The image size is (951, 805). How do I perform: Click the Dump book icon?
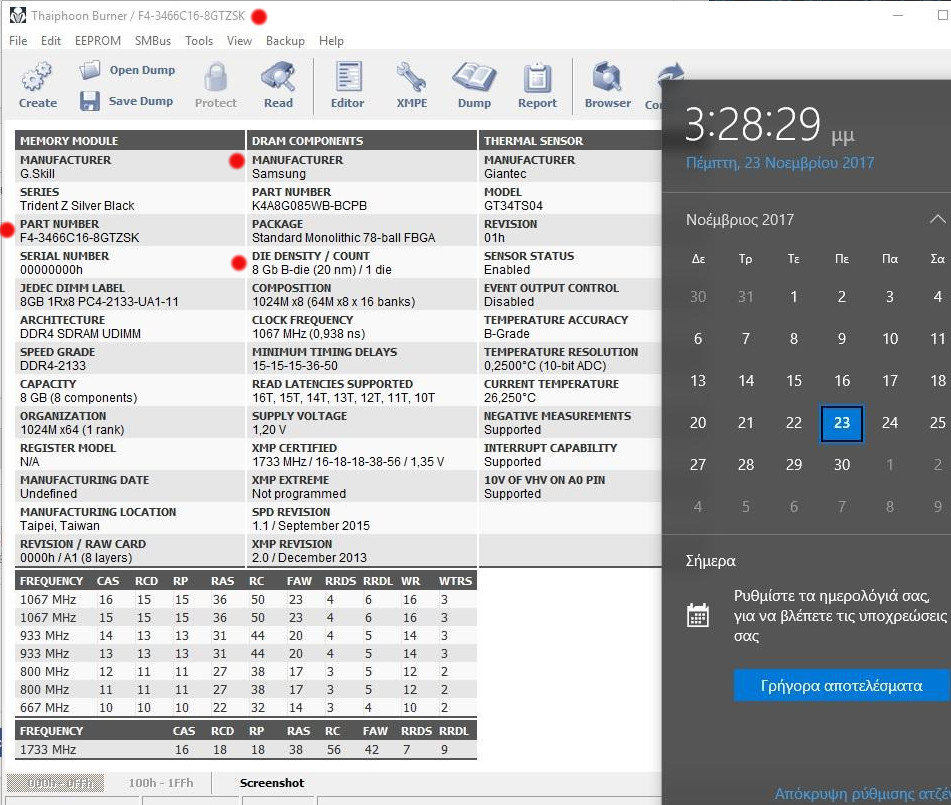(x=474, y=77)
